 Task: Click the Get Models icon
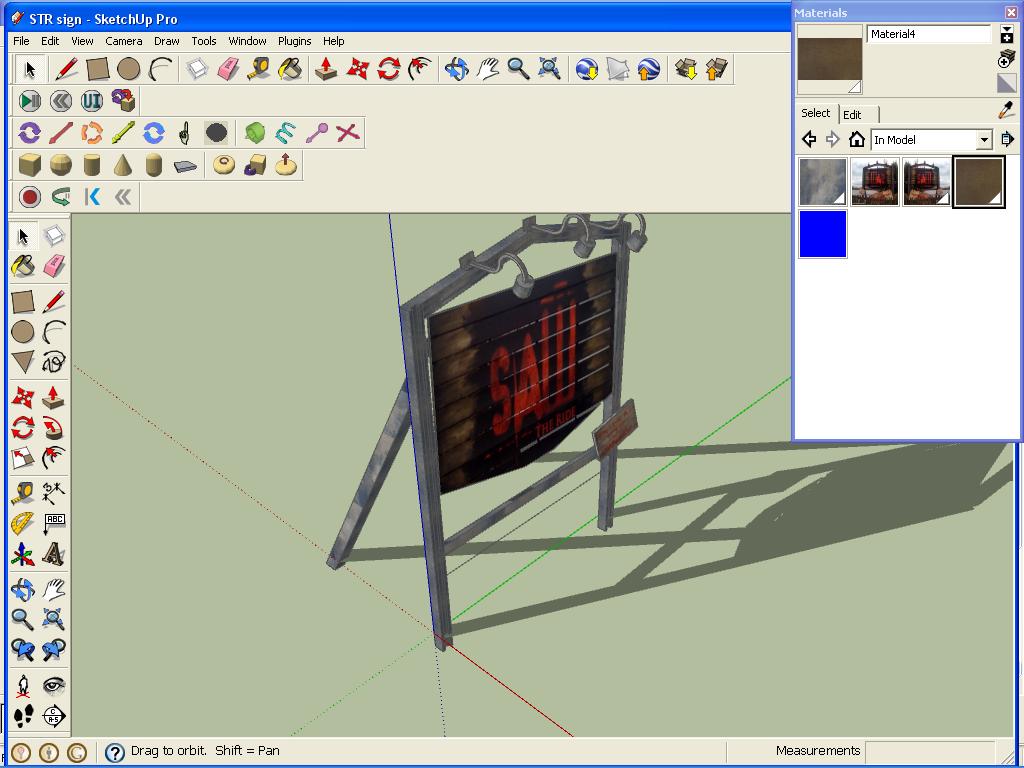click(x=686, y=69)
